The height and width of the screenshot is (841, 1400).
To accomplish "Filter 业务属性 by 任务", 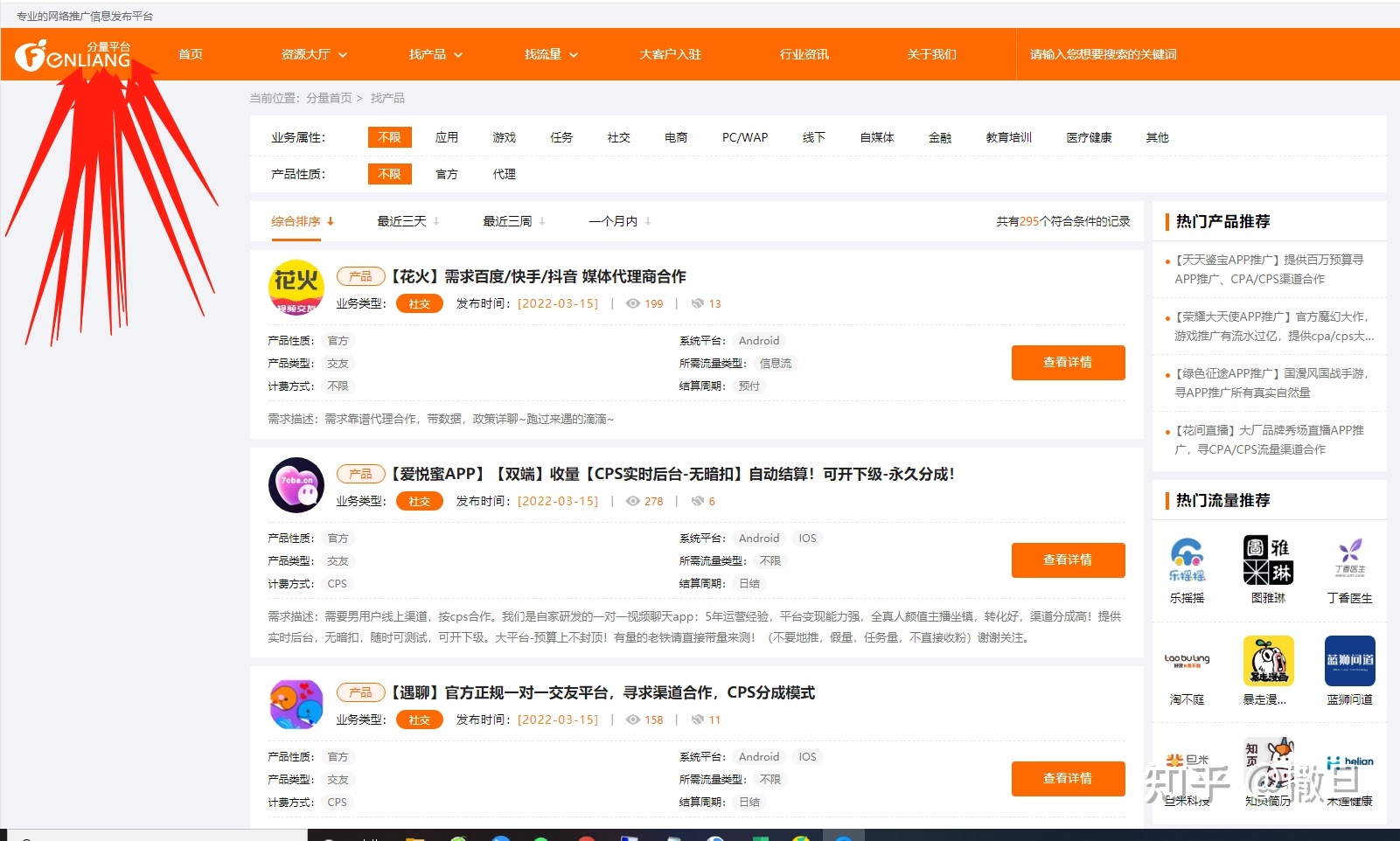I will 561,137.
